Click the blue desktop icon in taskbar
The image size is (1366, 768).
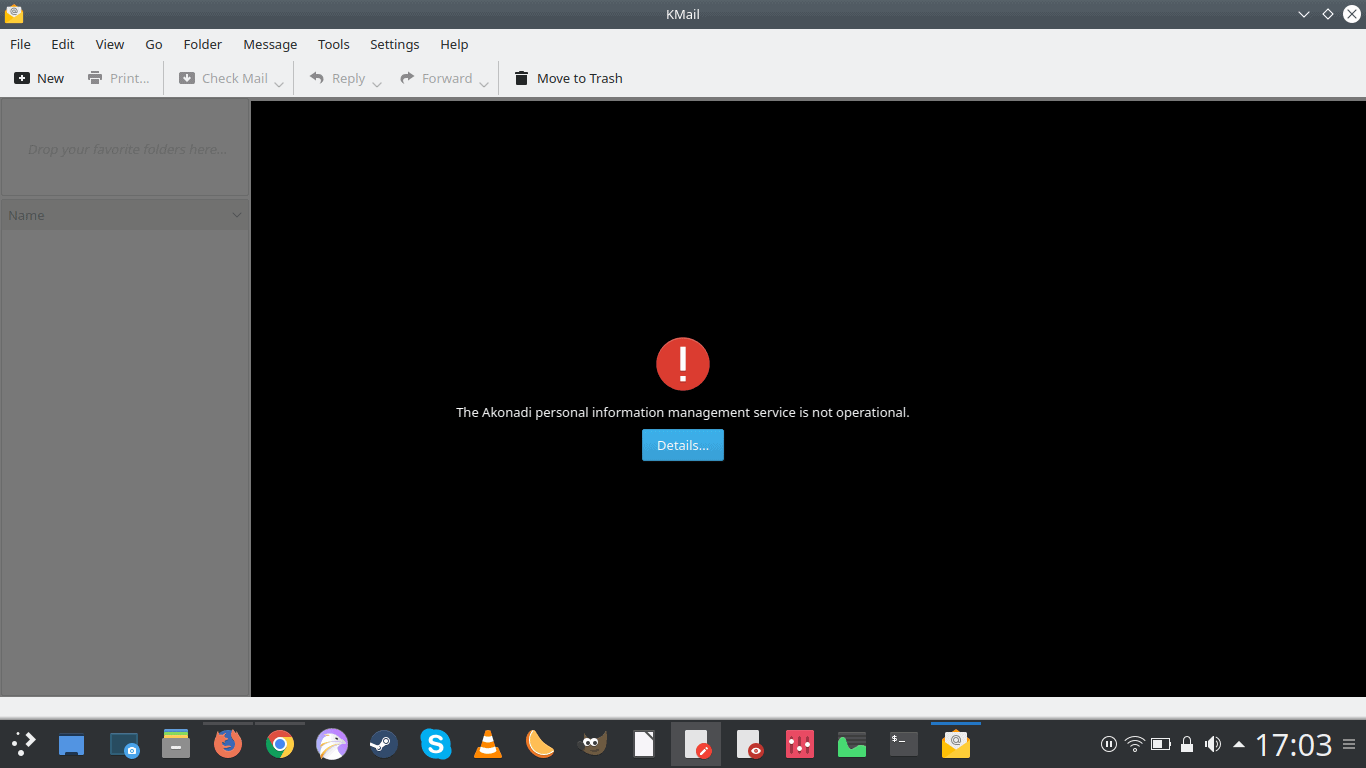[x=71, y=744]
